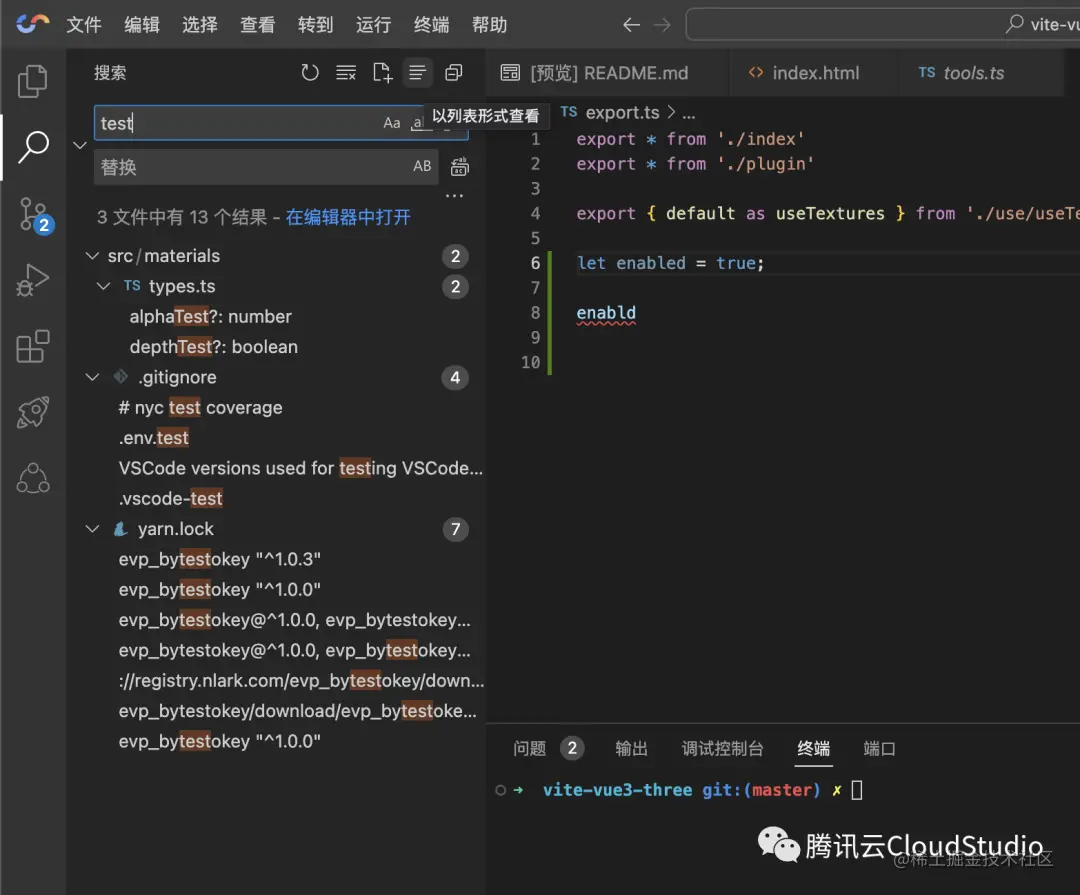Open a new search editor
The width and height of the screenshot is (1080, 895).
coord(382,72)
